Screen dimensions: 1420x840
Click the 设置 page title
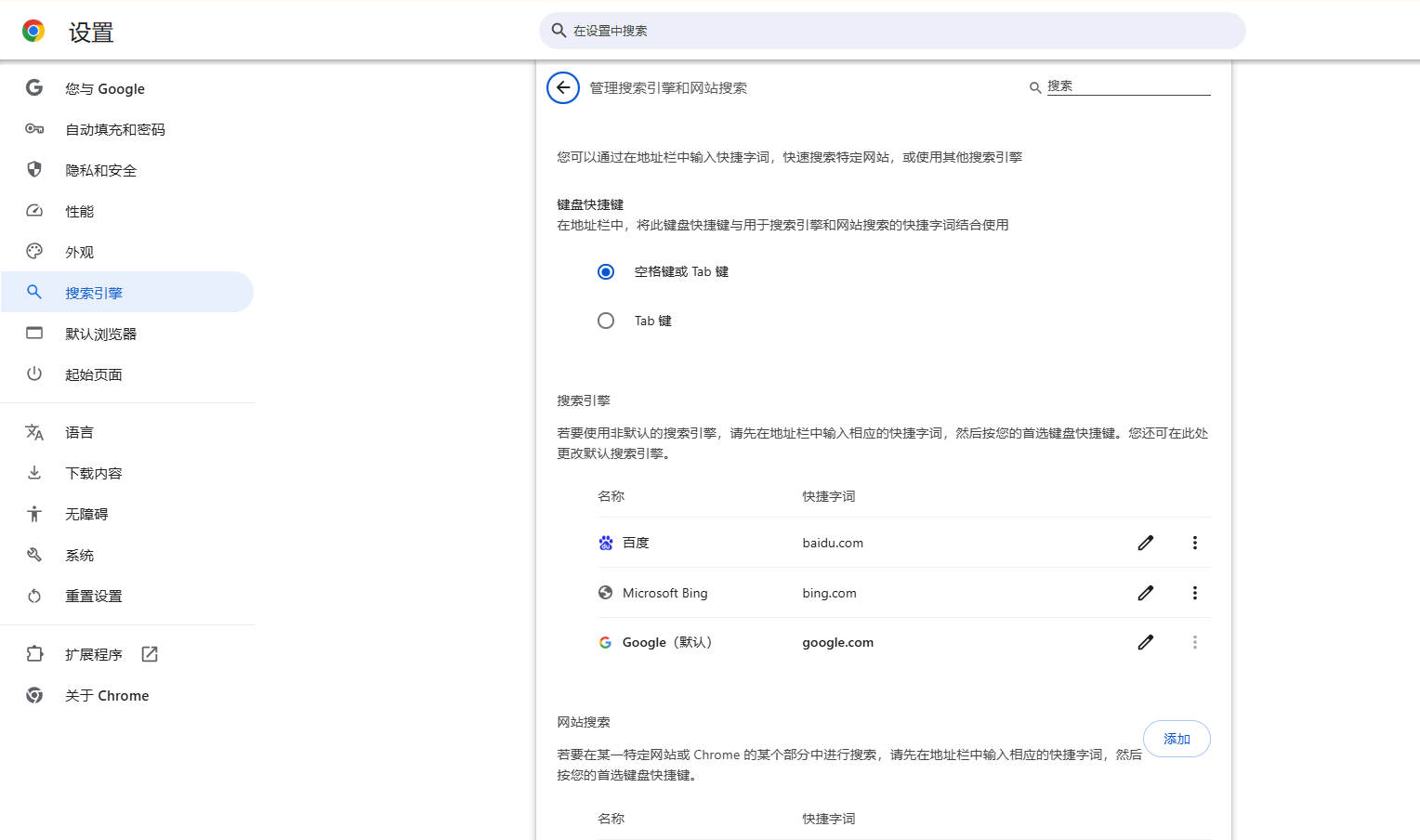(91, 33)
